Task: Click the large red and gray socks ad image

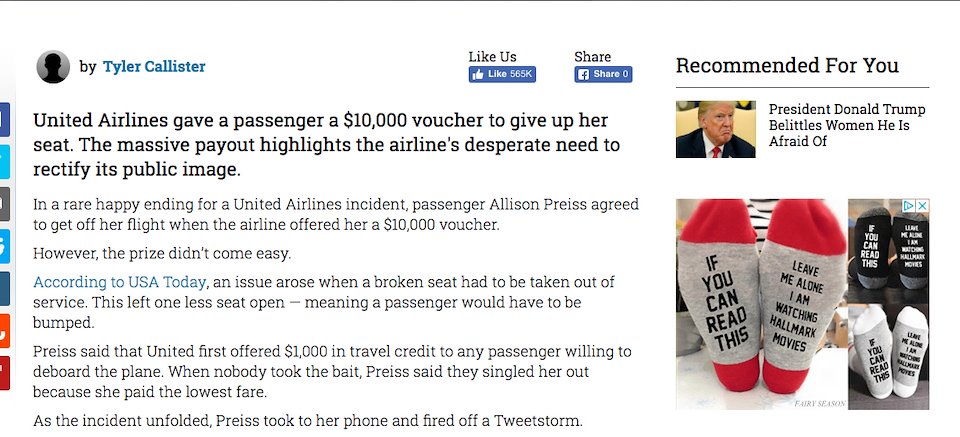Action: pos(761,304)
